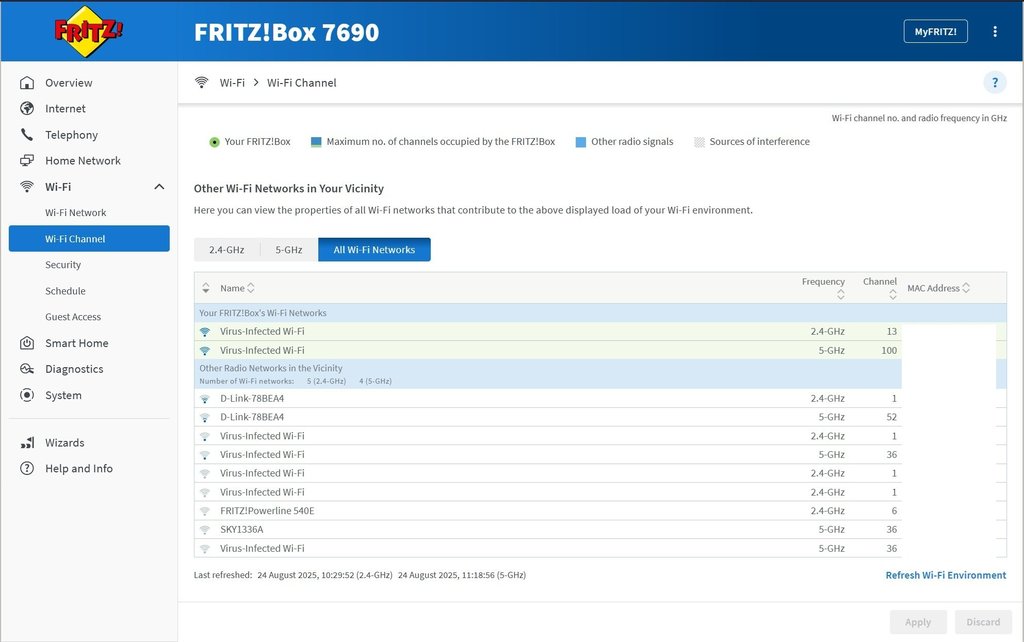1024x642 pixels.
Task: Sort table by MAC Address column
Action: tap(966, 288)
